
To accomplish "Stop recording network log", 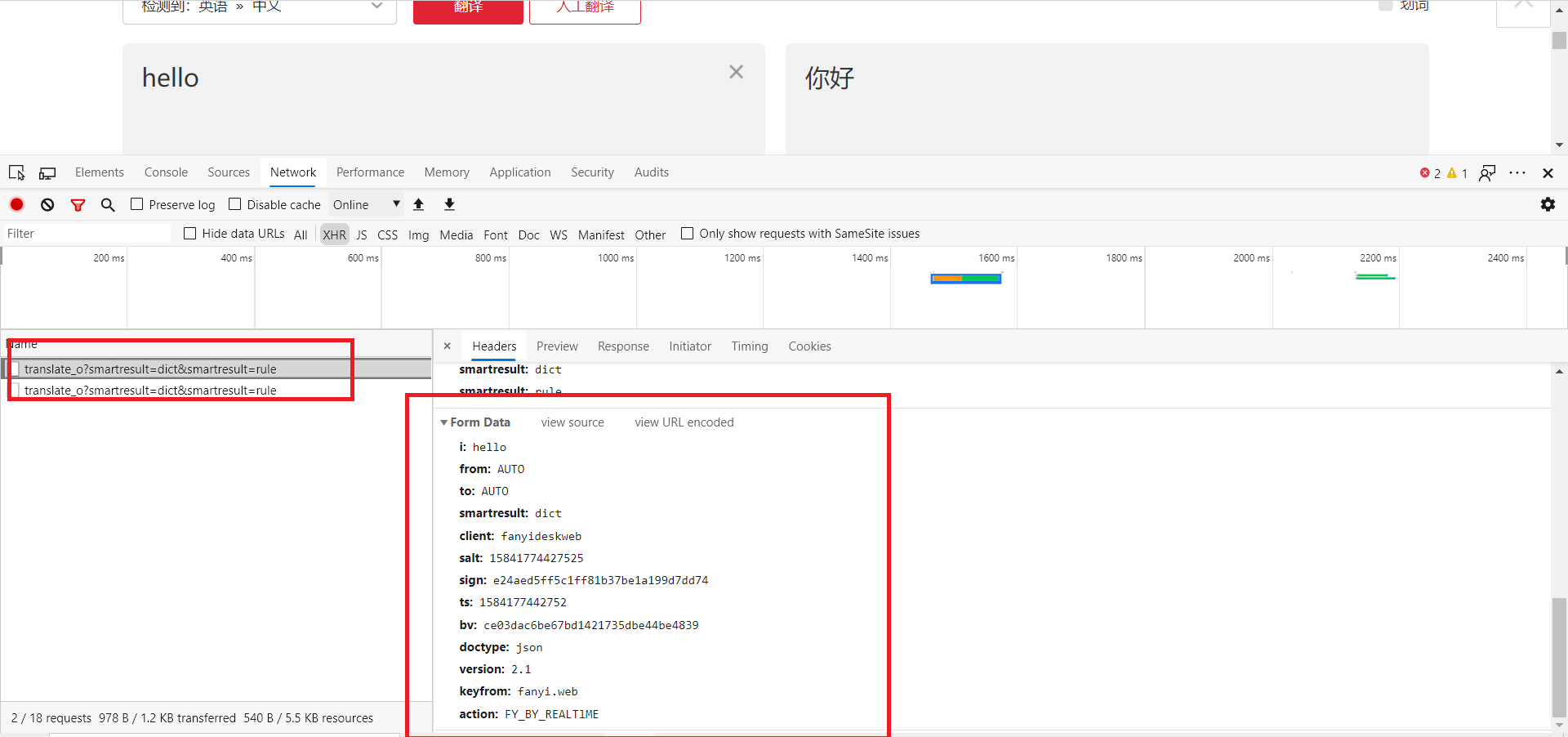I will pyautogui.click(x=16, y=204).
